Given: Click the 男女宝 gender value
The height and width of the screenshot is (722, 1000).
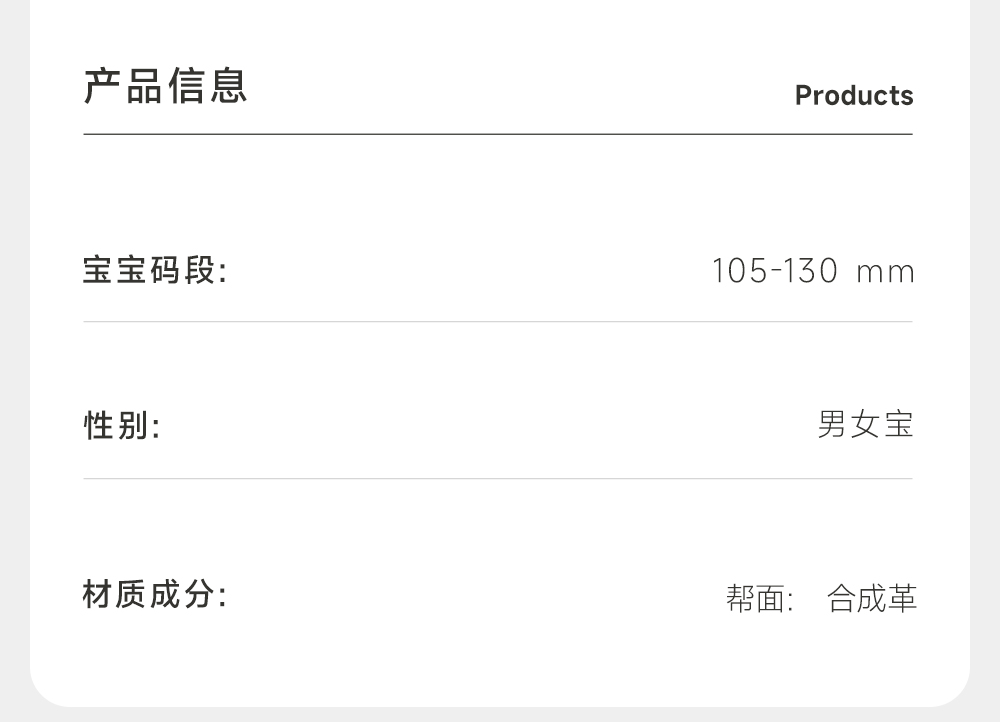Looking at the screenshot, I should [x=865, y=425].
